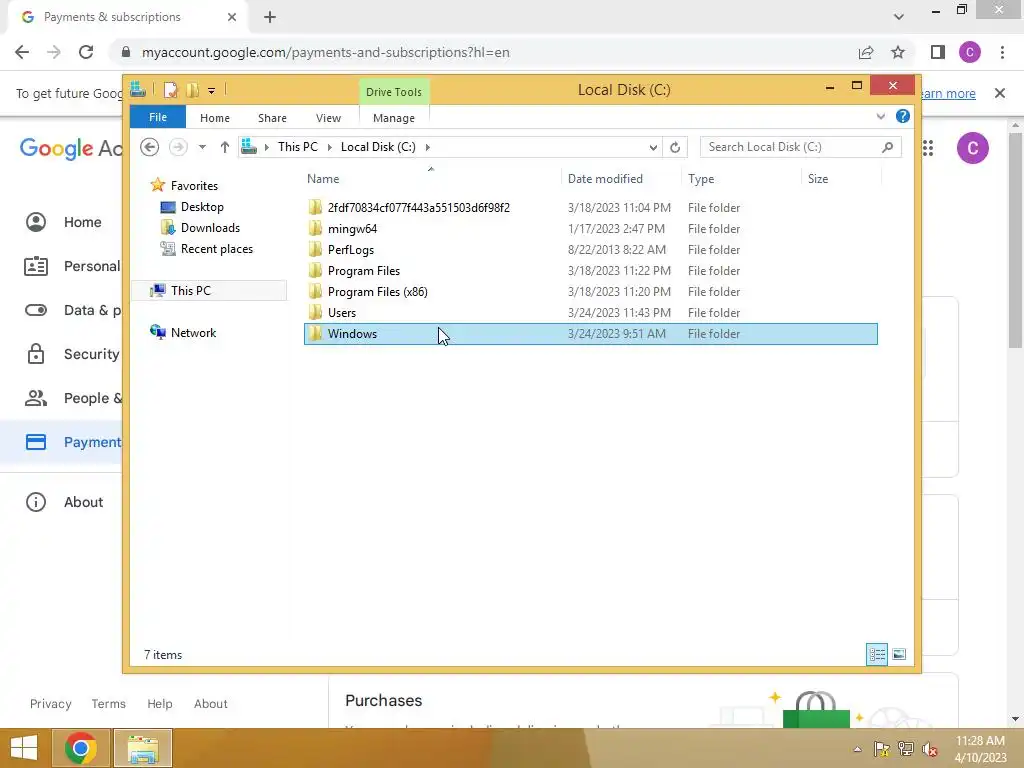Click Chrome address bar URL
This screenshot has height=768, width=1024.
(x=326, y=52)
